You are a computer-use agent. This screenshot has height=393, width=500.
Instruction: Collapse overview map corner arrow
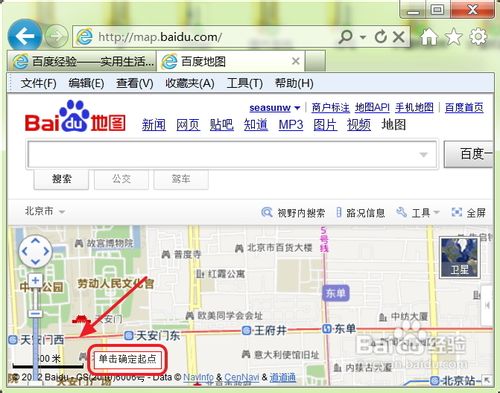(x=487, y=380)
